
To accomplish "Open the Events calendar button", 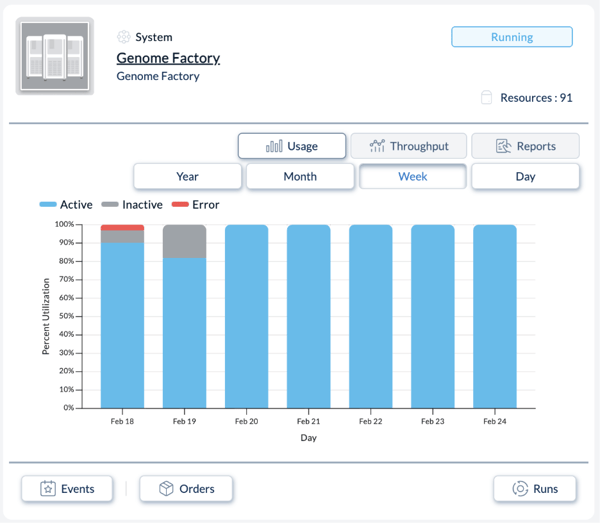I will click(67, 489).
